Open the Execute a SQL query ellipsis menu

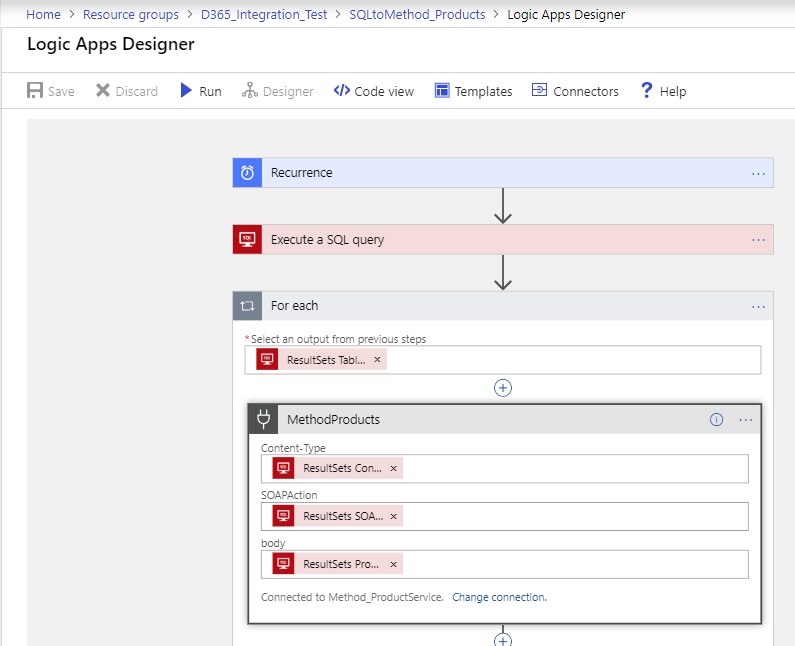click(758, 240)
